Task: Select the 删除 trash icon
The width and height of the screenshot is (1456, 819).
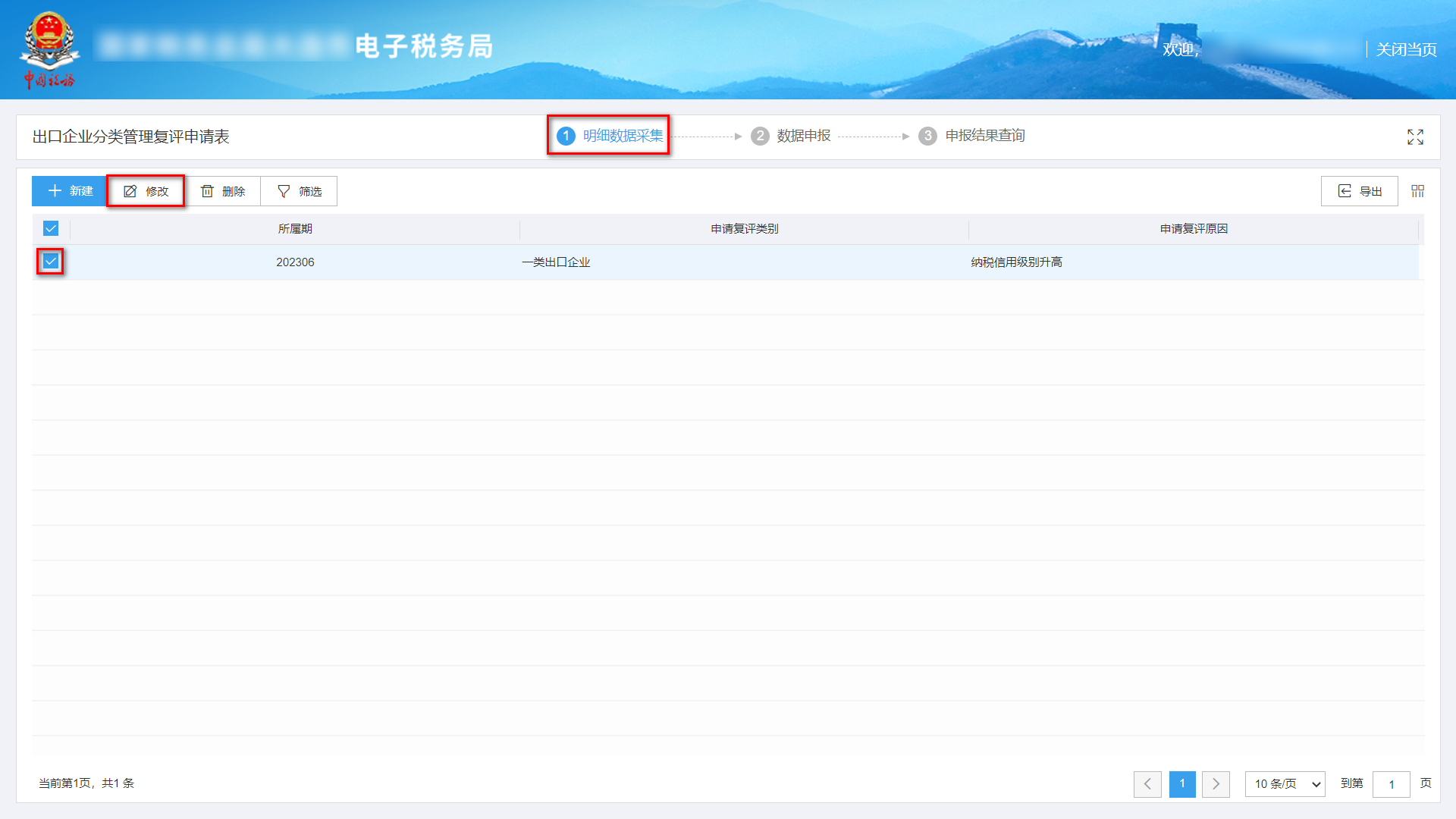Action: [x=208, y=191]
